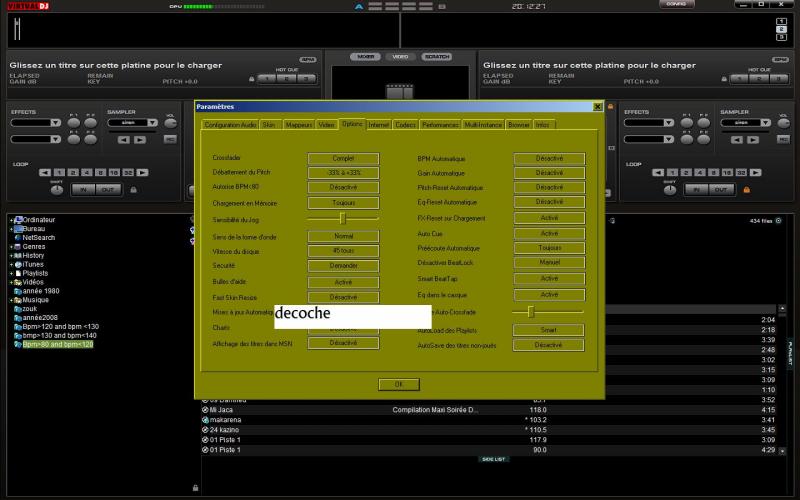Adjust Sensibilité du Jog slider

tap(342, 217)
